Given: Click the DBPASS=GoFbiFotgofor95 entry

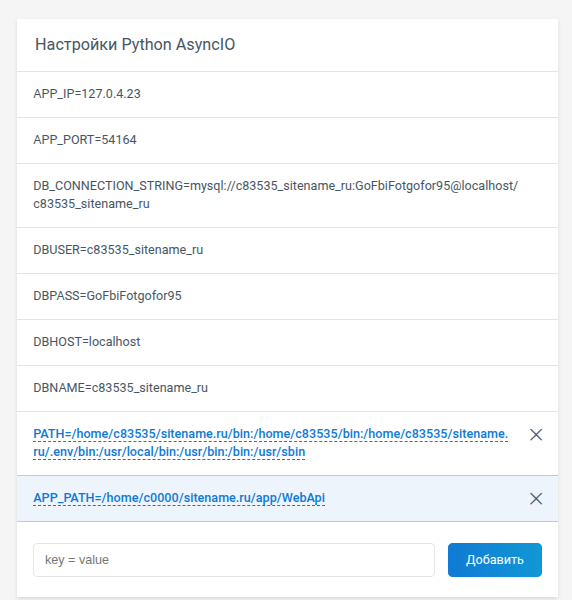Looking at the screenshot, I should 287,296.
